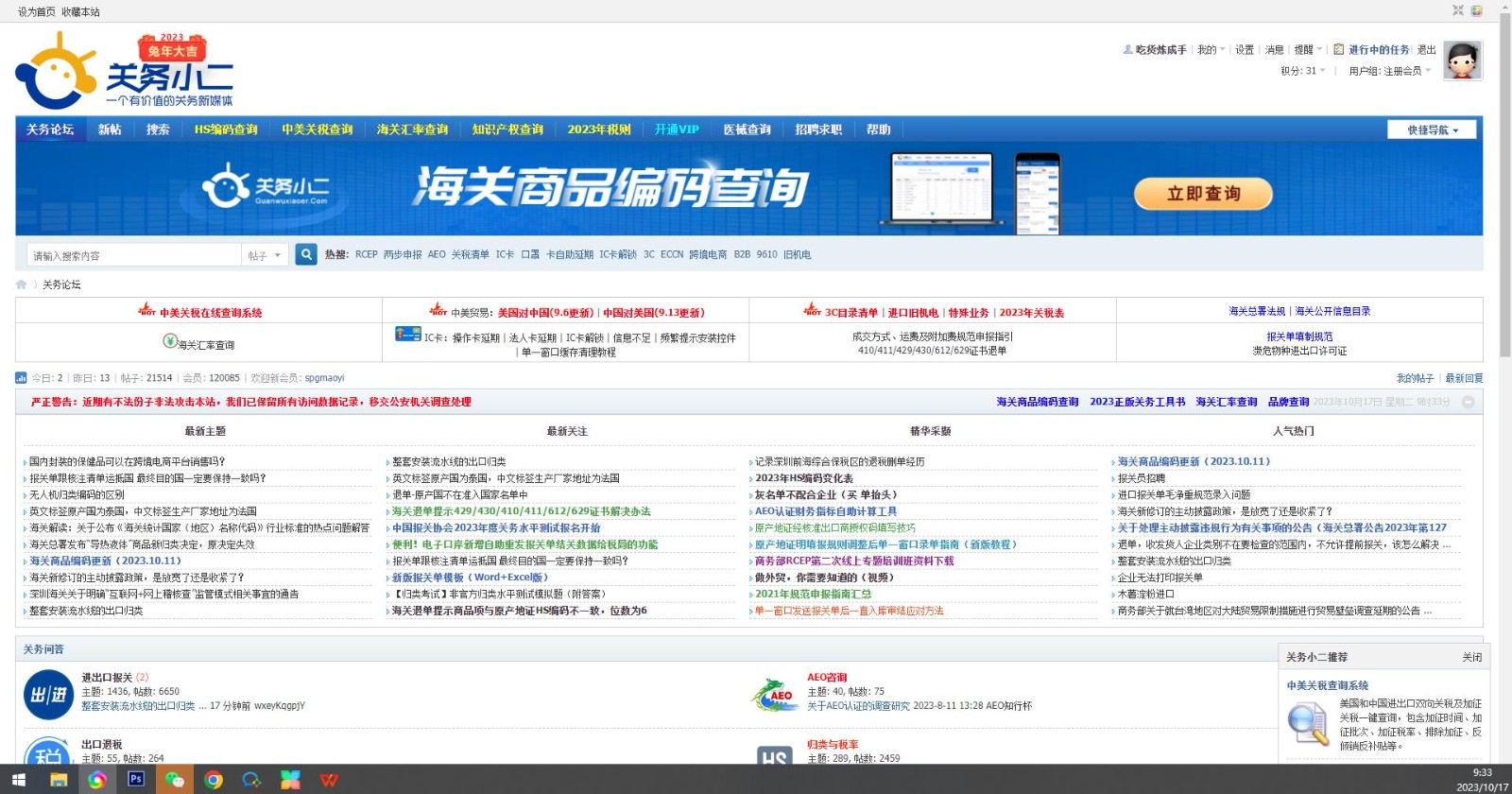Open 消息 in the user bar
Screen dimensions: 1512x794
(1275, 50)
